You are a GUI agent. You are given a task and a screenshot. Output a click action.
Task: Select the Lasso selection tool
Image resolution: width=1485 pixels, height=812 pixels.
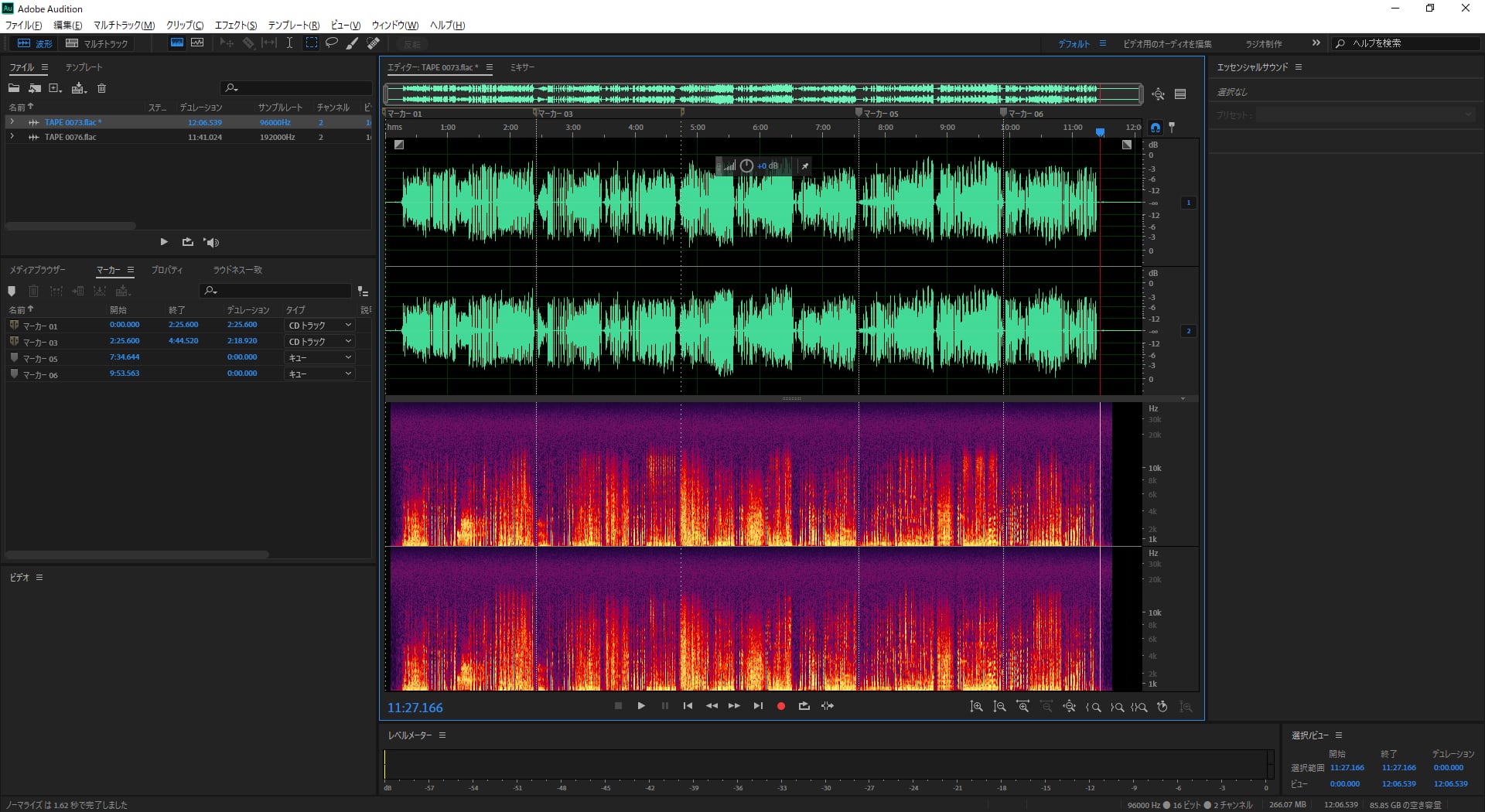click(x=332, y=43)
